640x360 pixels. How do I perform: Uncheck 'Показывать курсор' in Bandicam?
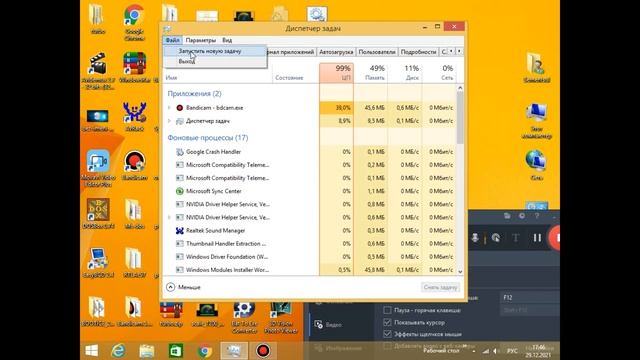pyautogui.click(x=387, y=322)
